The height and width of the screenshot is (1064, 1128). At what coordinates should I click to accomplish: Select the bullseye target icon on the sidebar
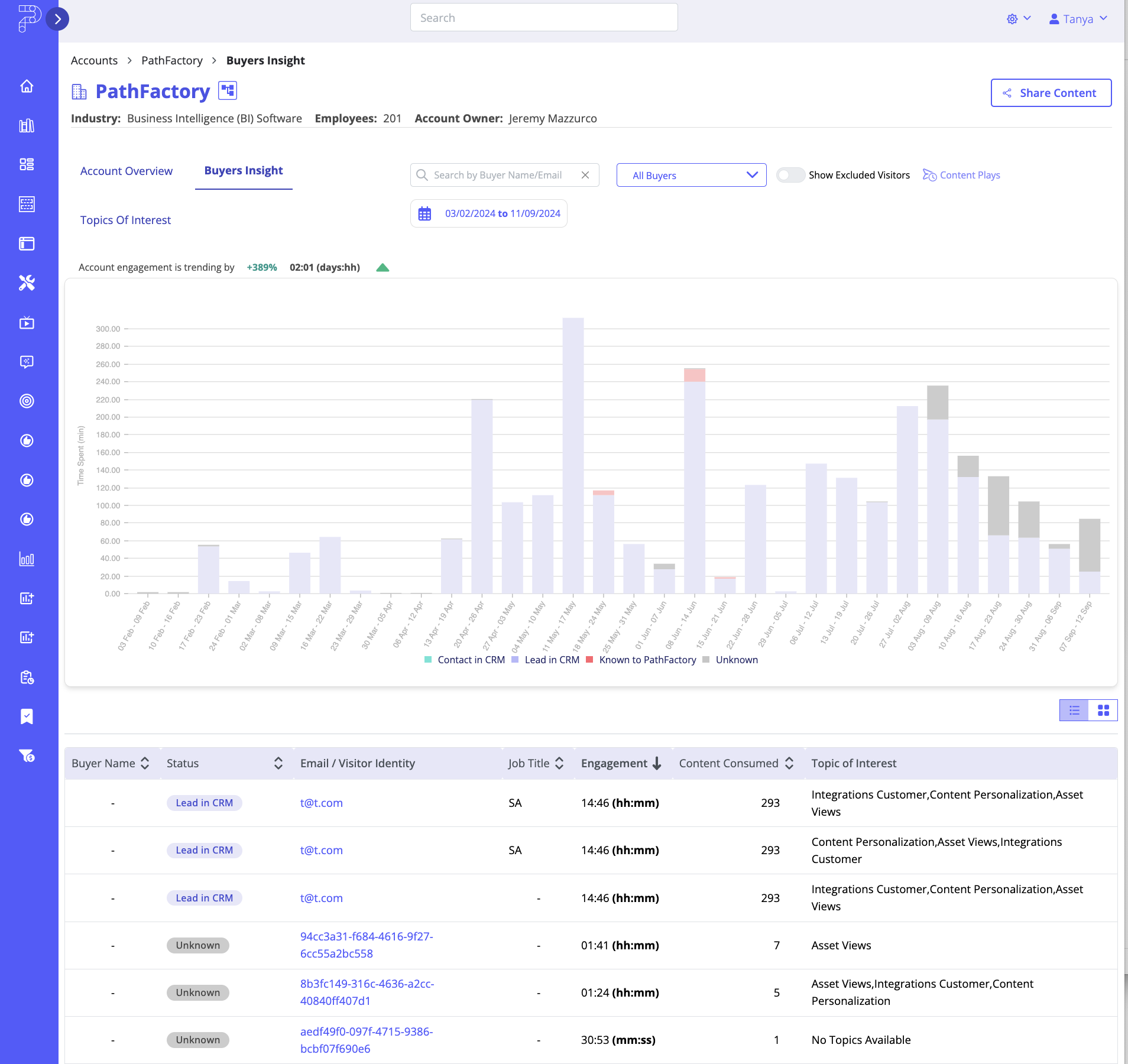tap(28, 401)
